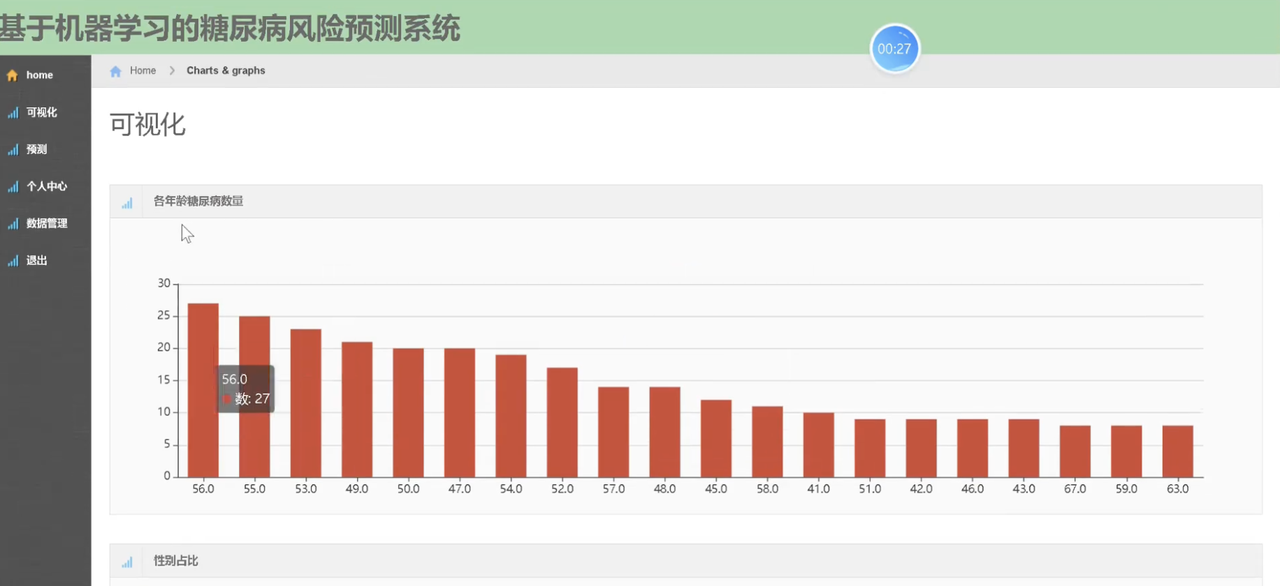
Task: Click the breadcrumb chevron separator arrow
Action: click(x=172, y=71)
